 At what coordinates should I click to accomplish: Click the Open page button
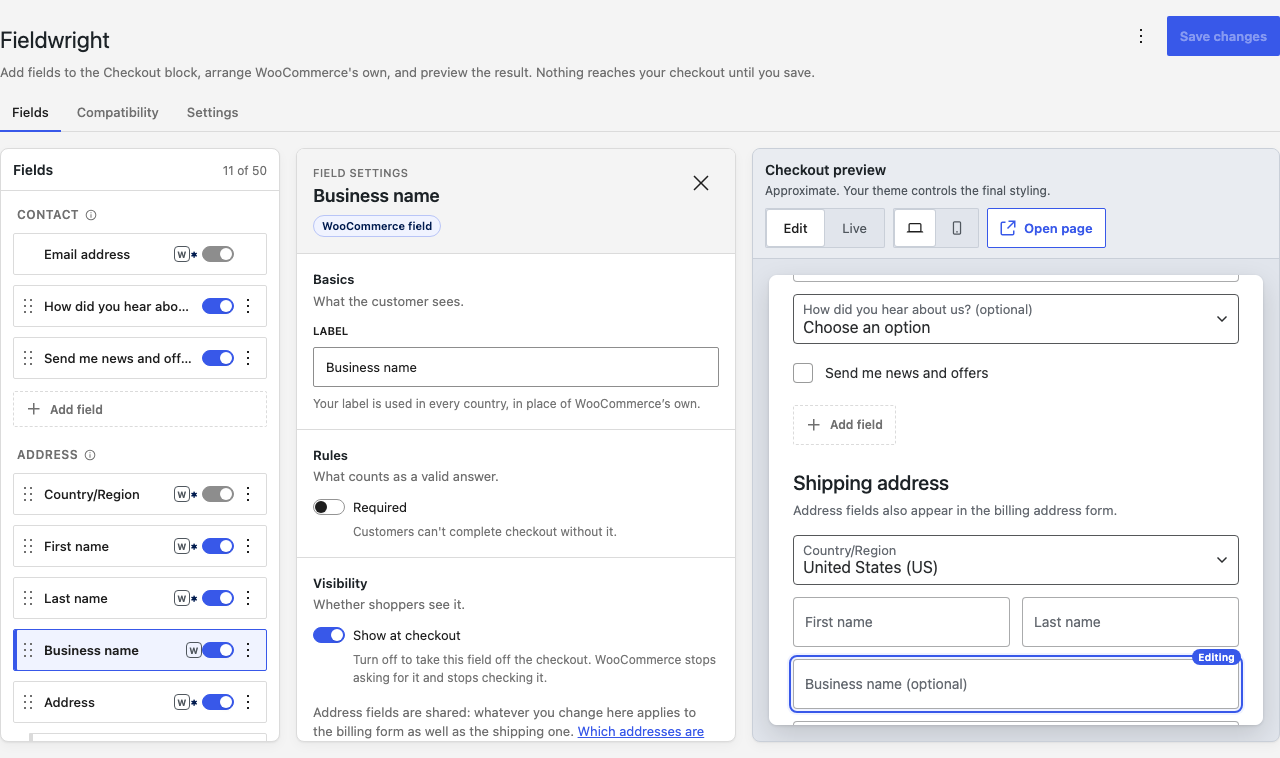1046,228
